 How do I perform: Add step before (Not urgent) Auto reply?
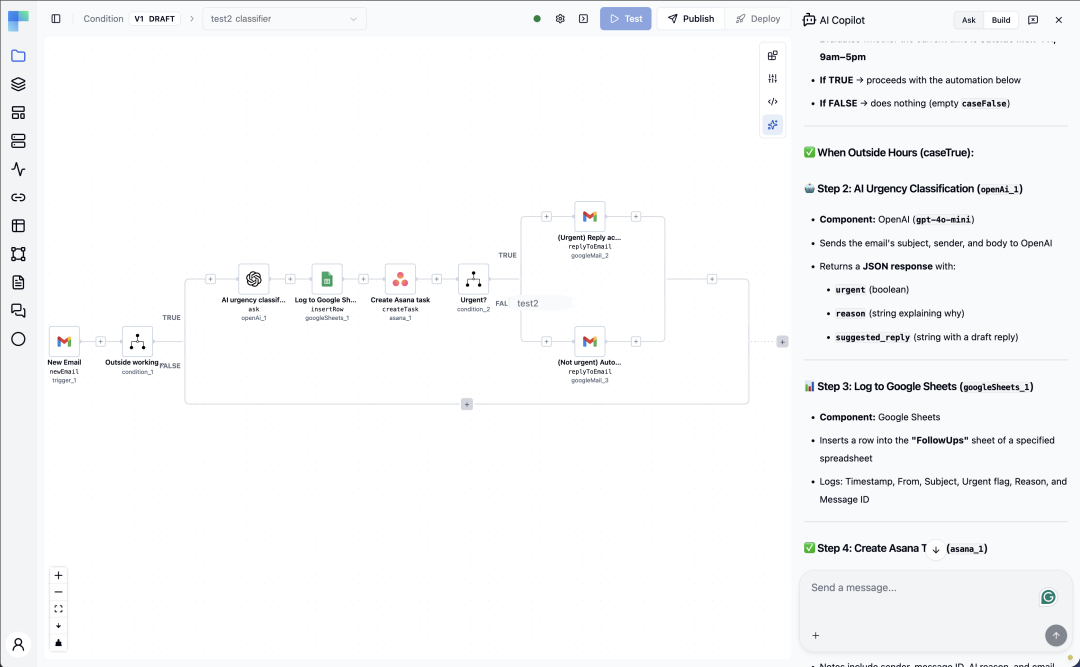click(x=546, y=342)
